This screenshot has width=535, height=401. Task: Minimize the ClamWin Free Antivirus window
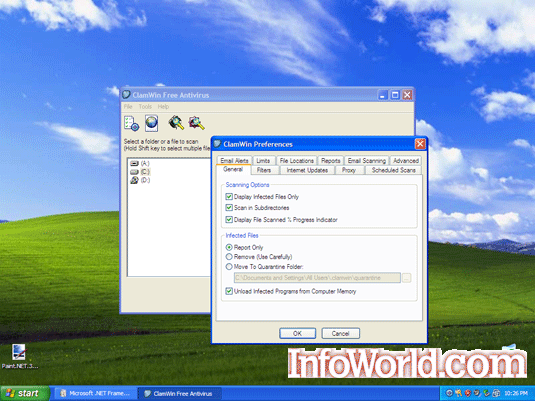click(382, 95)
